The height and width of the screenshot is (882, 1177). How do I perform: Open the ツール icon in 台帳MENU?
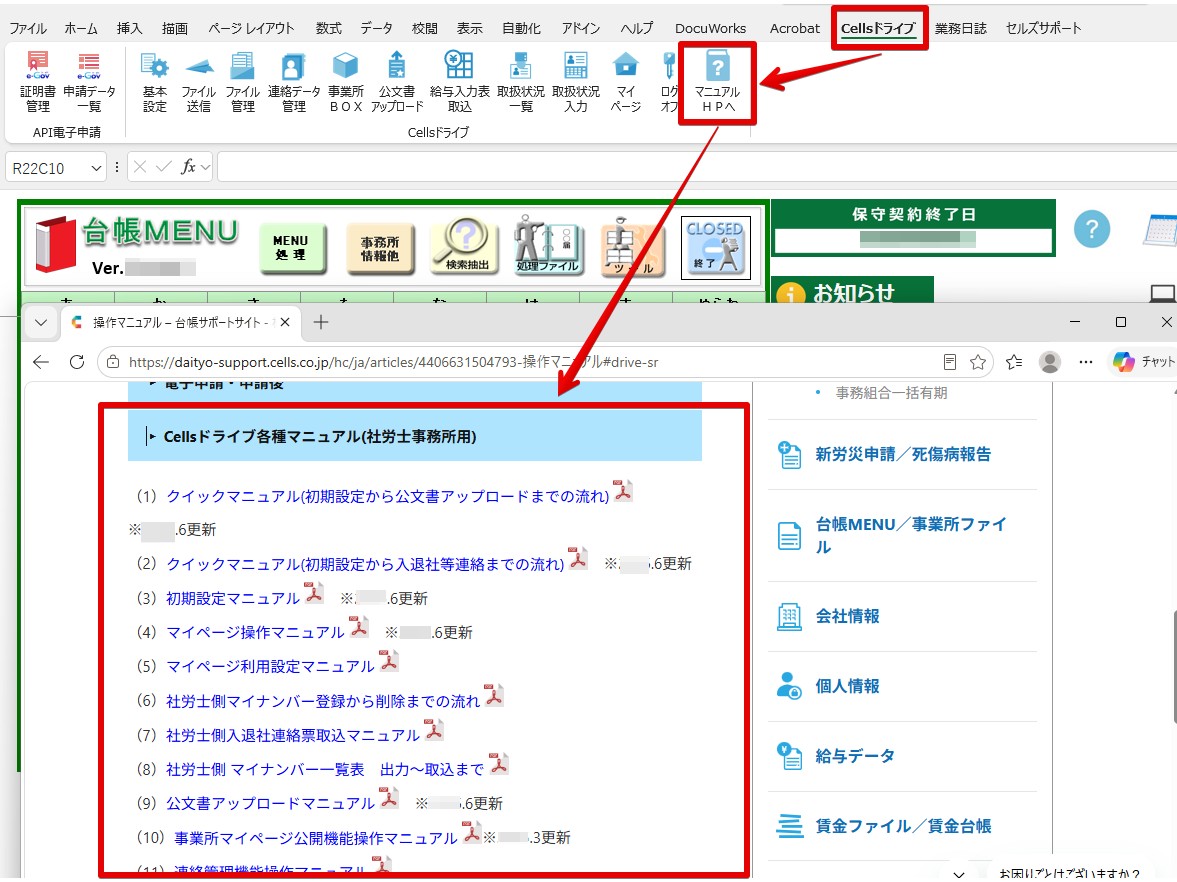pyautogui.click(x=632, y=246)
